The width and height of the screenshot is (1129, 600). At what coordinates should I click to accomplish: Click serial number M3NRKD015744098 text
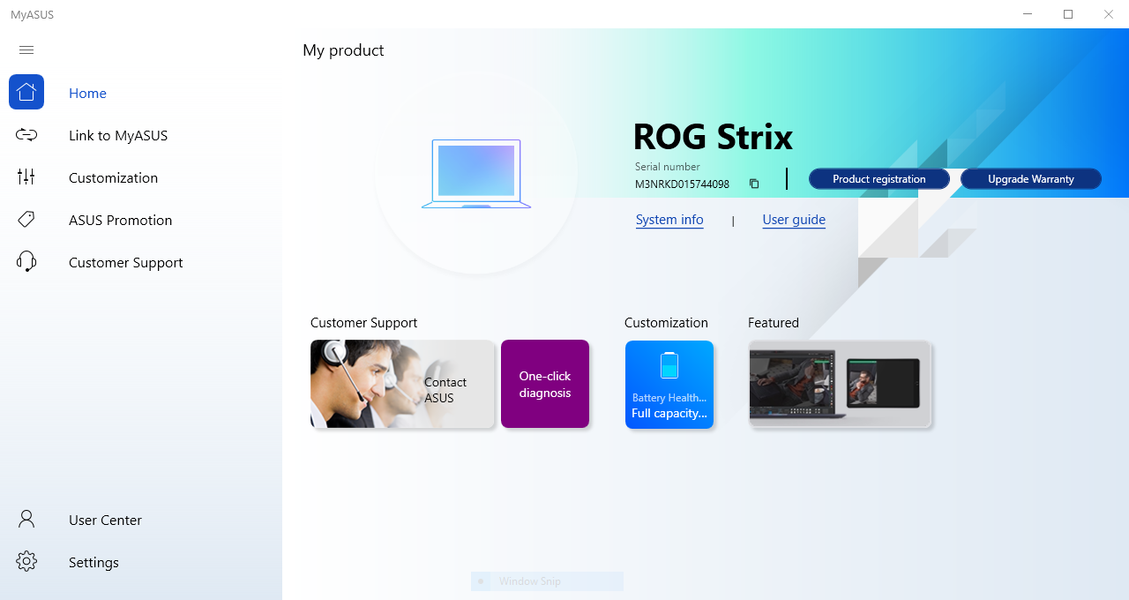click(x=682, y=184)
